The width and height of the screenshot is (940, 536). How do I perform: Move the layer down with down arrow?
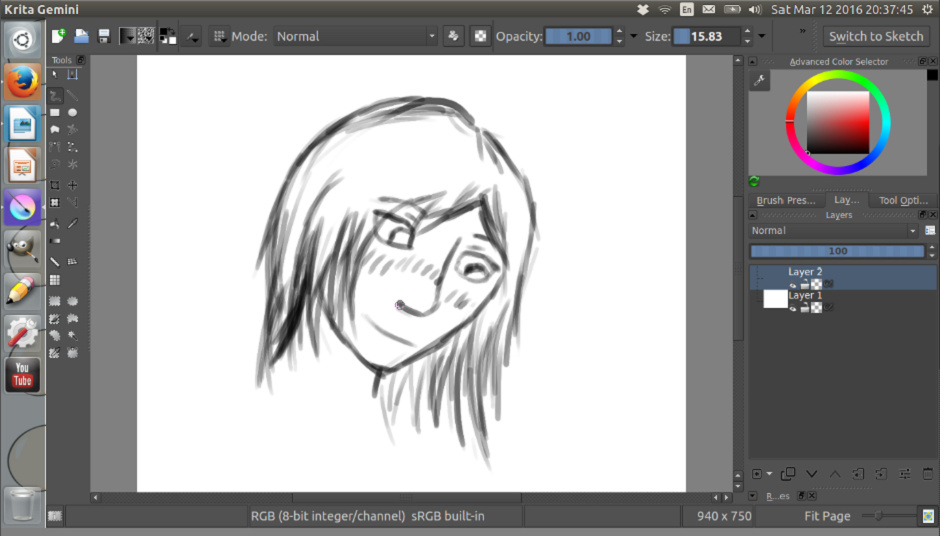[811, 473]
